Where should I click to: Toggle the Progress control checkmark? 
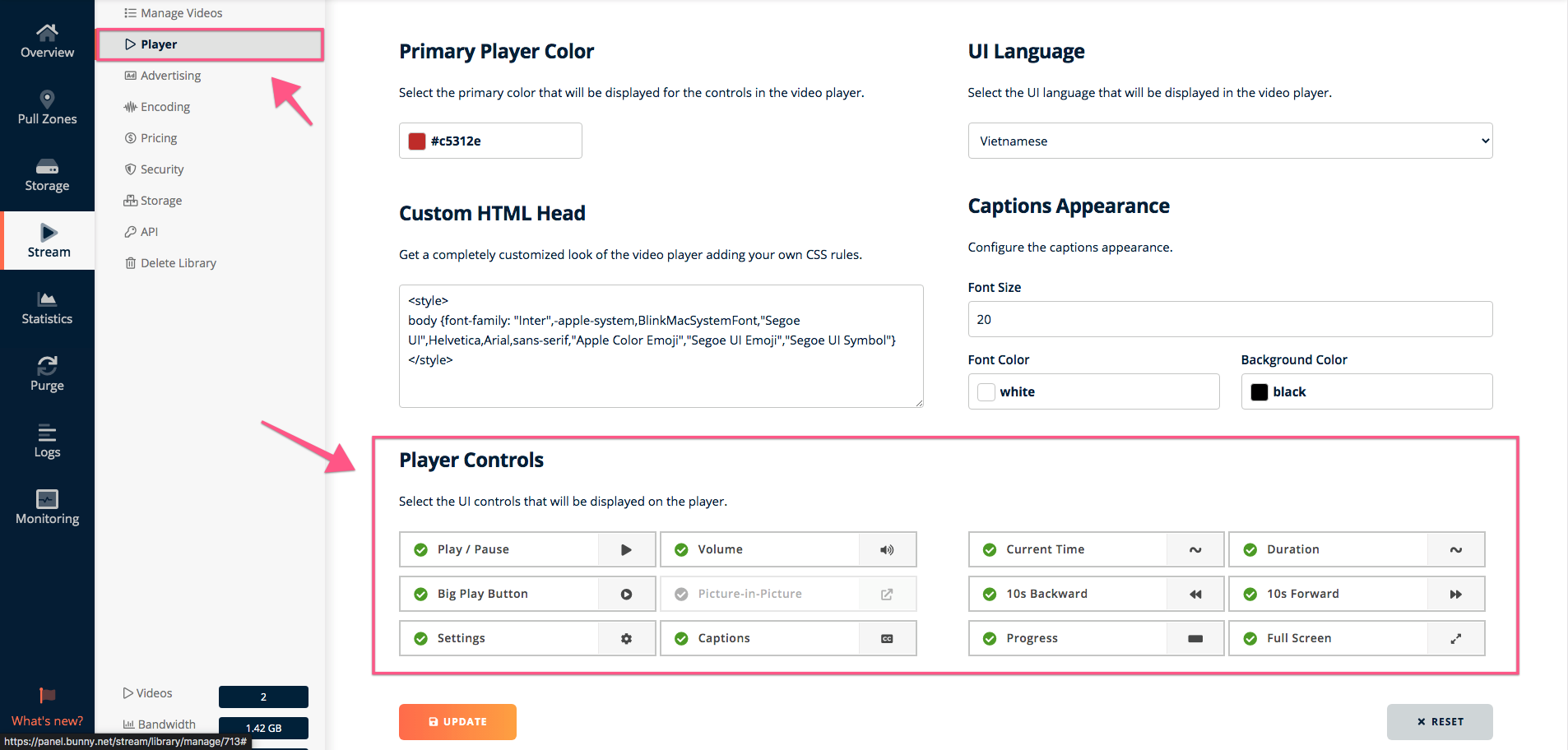click(x=990, y=638)
